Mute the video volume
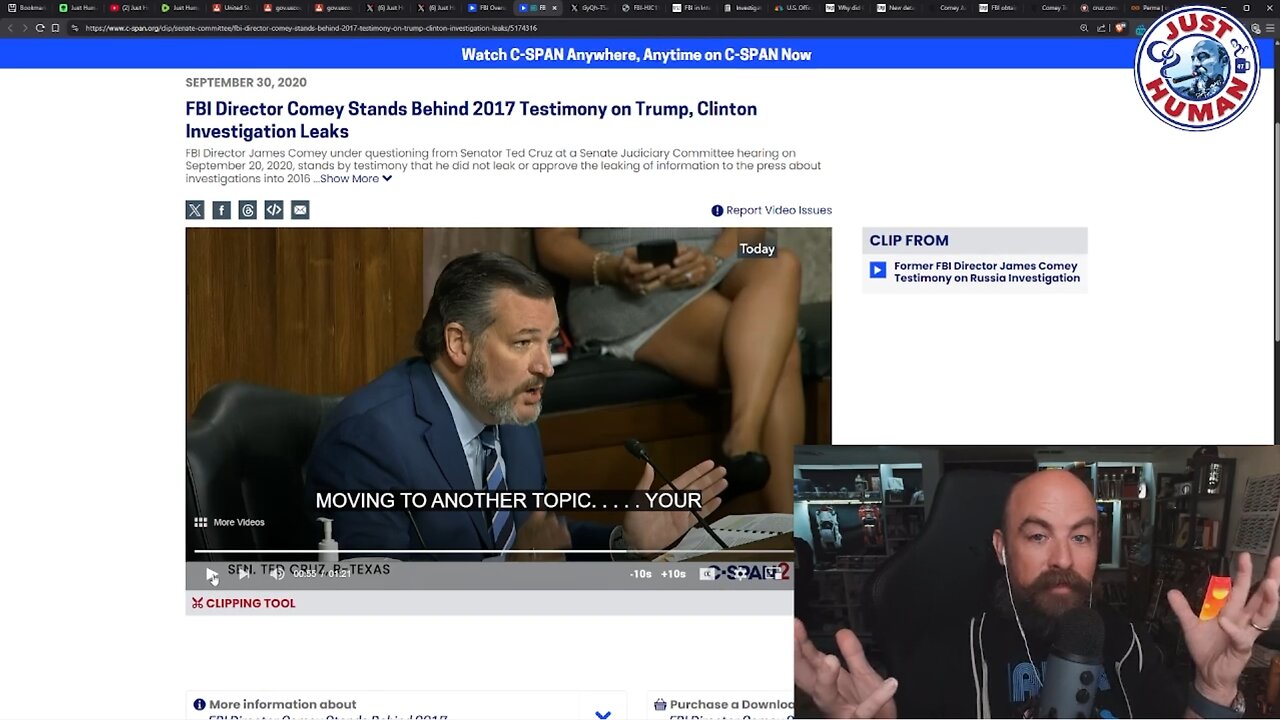Image resolution: width=1280 pixels, height=720 pixels. [x=277, y=573]
